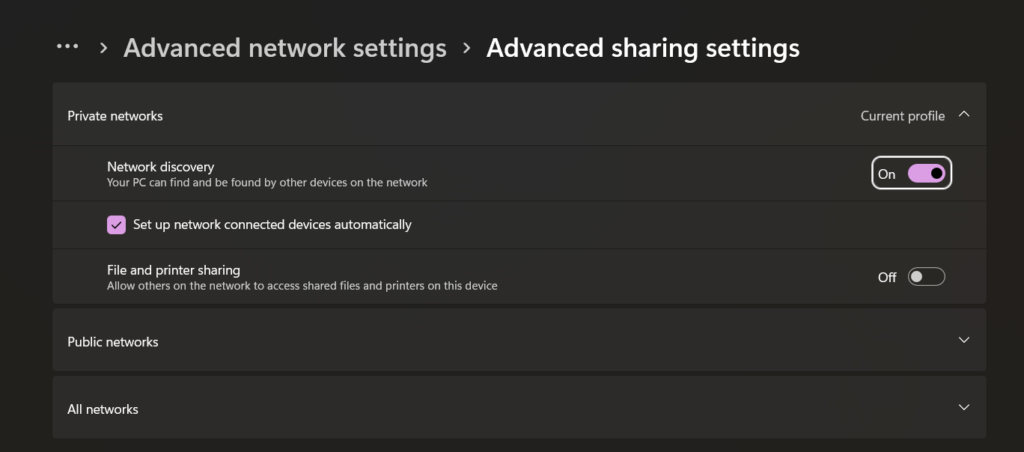
Task: Uncheck Set up network connected devices automatically
Action: [116, 225]
